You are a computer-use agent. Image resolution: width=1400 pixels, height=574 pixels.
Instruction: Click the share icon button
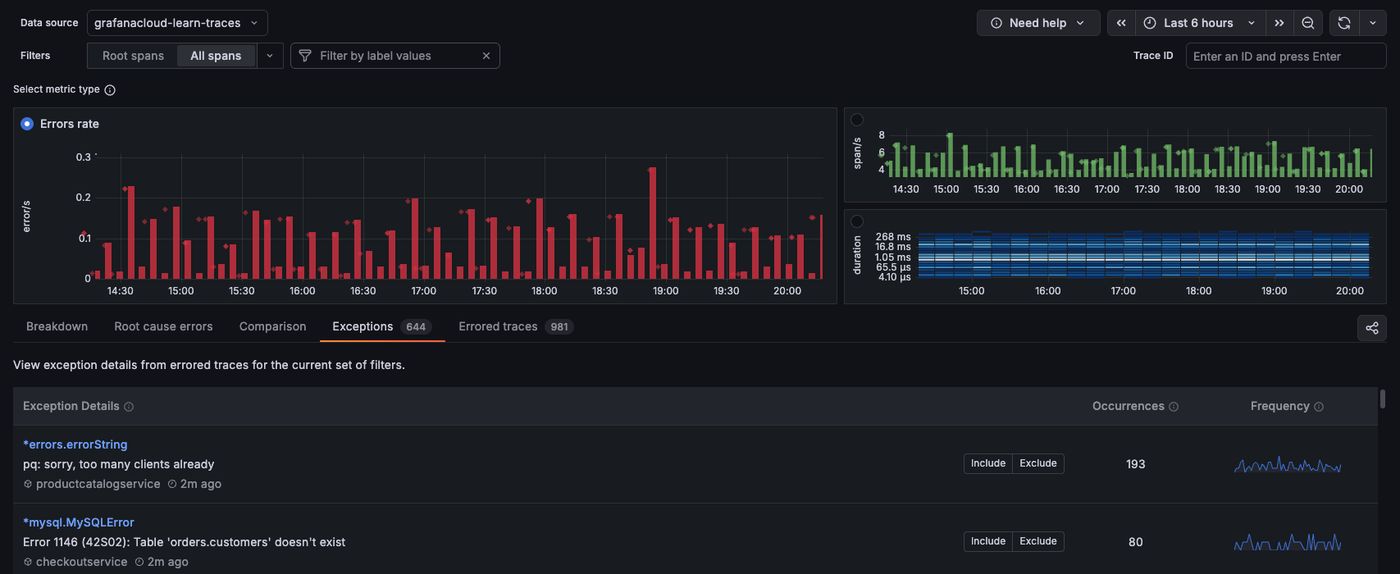pos(1371,328)
